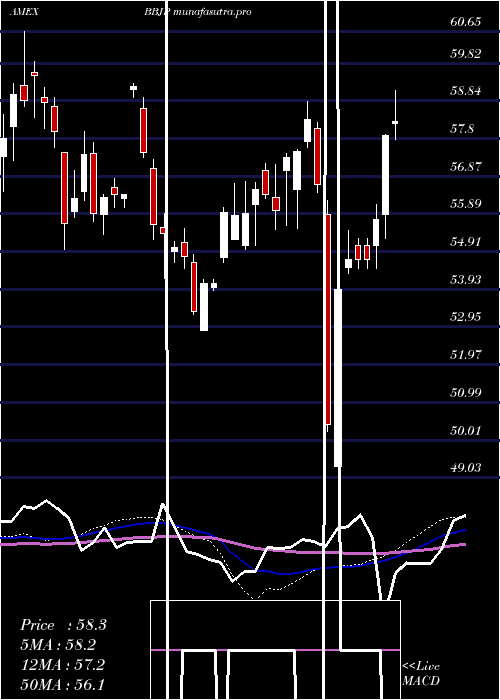The width and height of the screenshot is (500, 700).
Task: Select the 55.89 price axis label
Action: click(x=466, y=204)
